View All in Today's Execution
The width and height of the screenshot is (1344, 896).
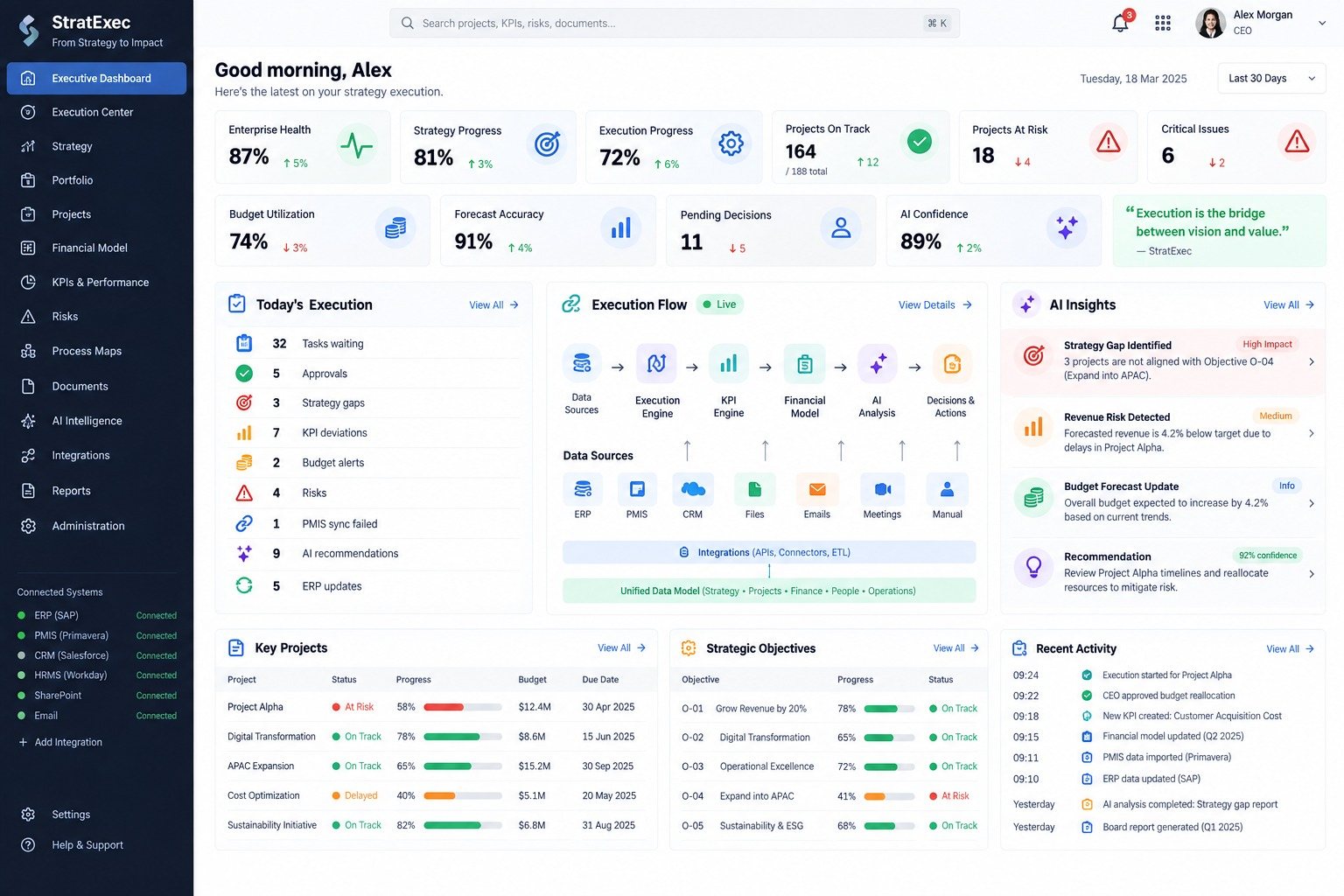click(x=493, y=305)
